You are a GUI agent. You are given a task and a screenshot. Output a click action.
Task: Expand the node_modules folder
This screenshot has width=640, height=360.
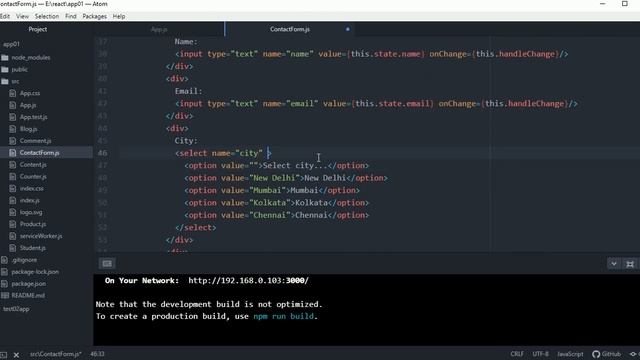point(31,58)
